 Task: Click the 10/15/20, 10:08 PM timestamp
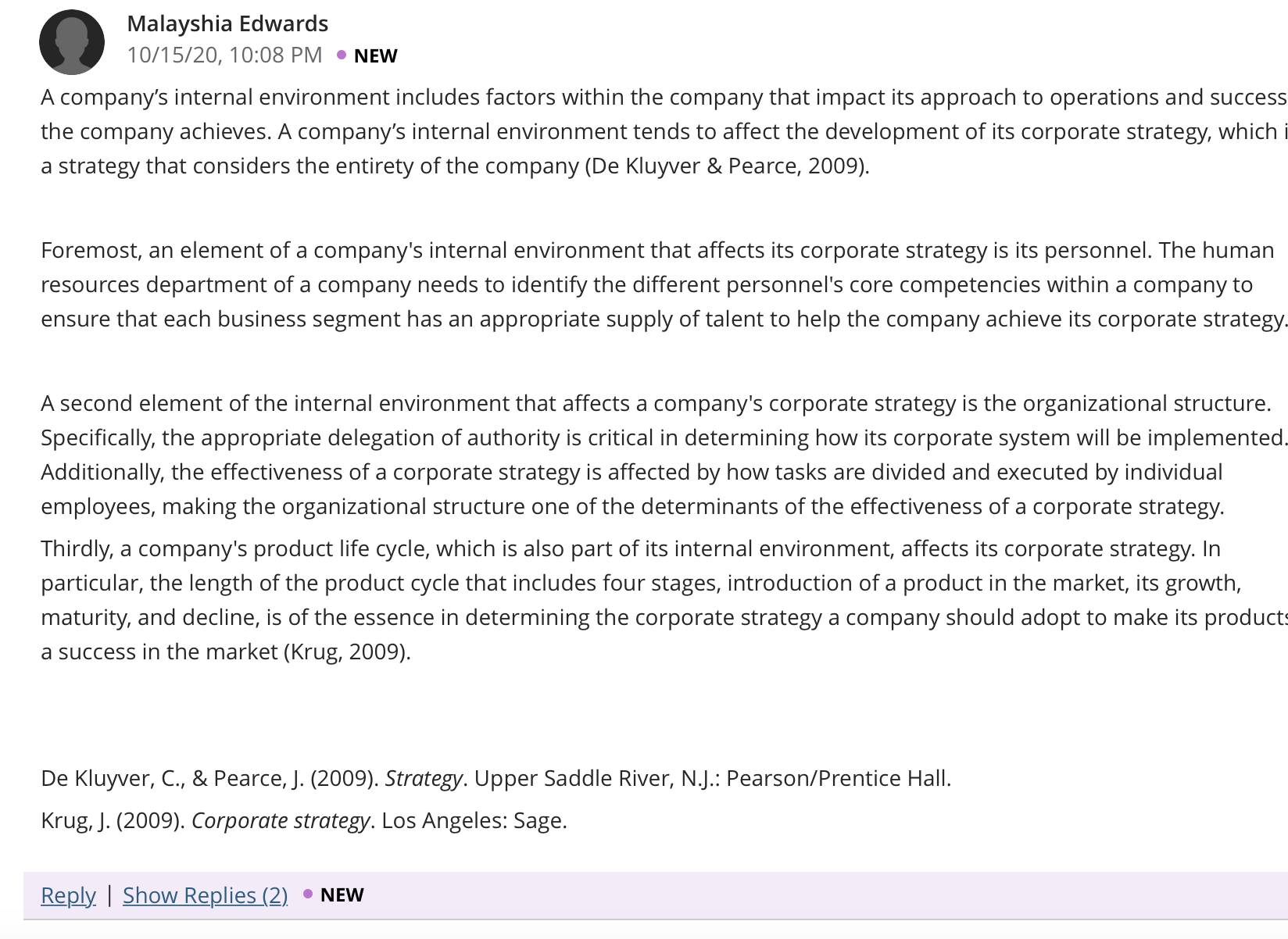(224, 55)
